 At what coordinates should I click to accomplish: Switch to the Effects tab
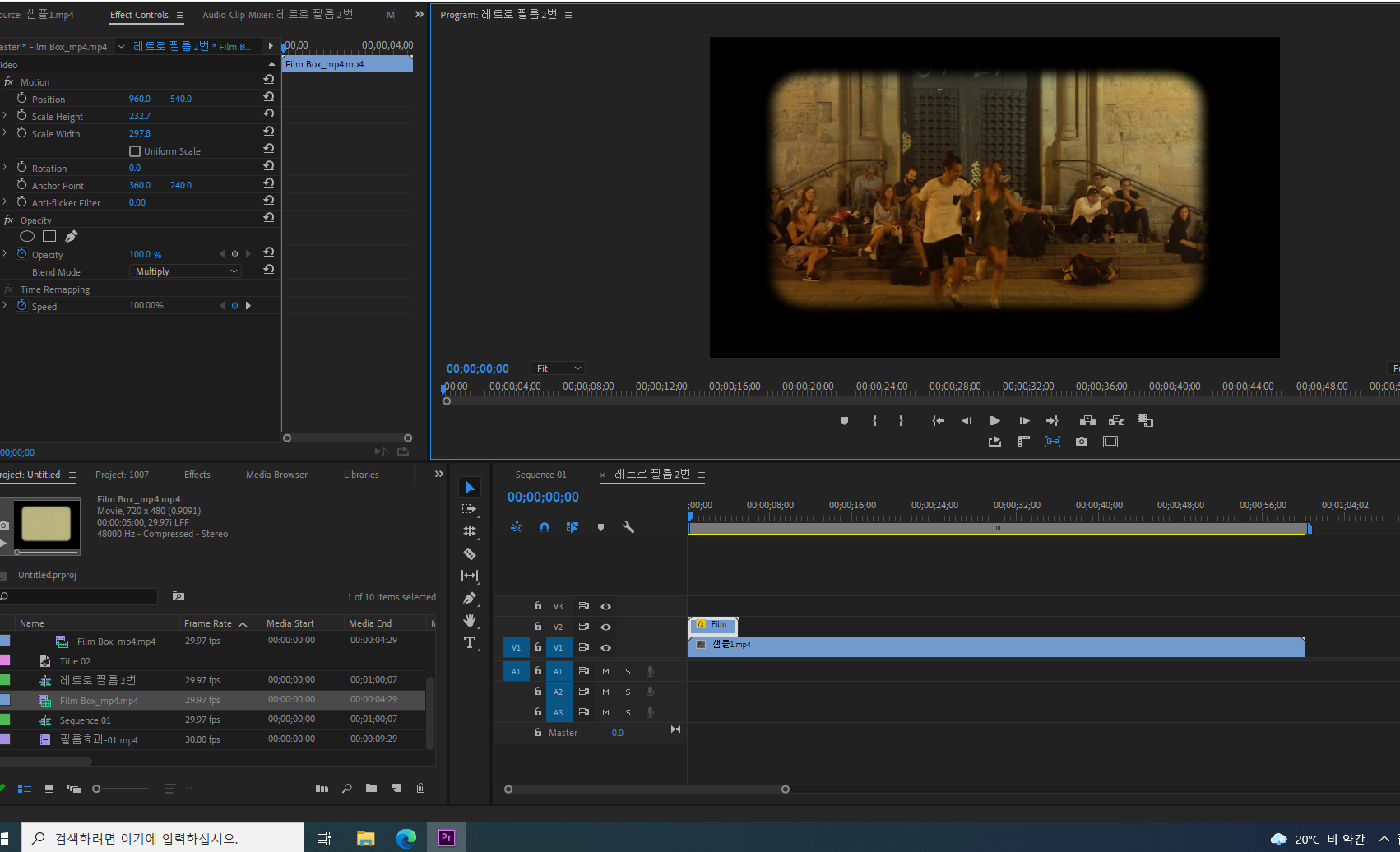coord(197,475)
